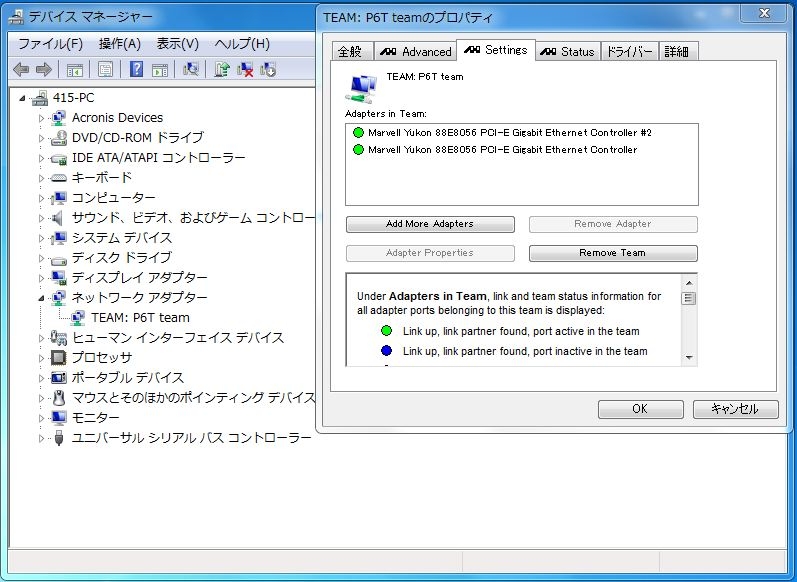Toggle the show/hide action pane toolbar icon
The width and height of the screenshot is (797, 582).
click(160, 70)
